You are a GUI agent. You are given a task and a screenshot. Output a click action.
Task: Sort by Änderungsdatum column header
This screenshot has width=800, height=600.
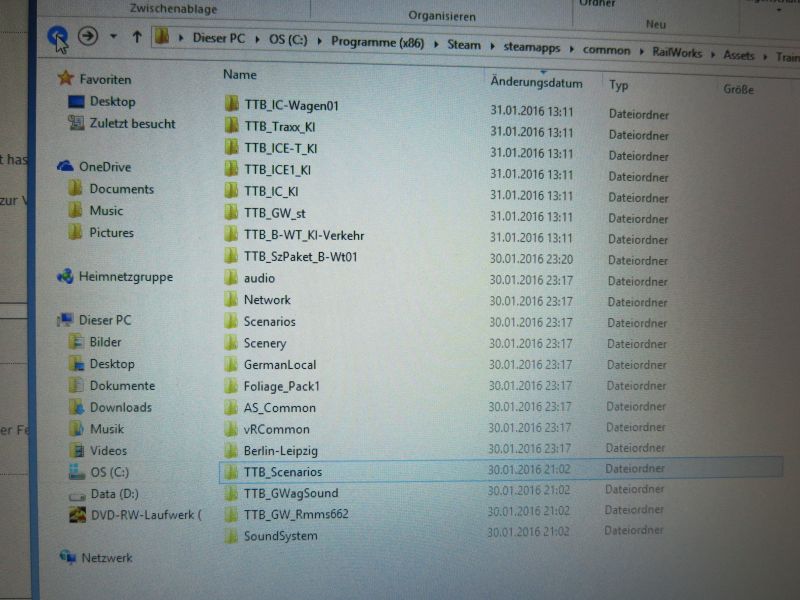click(x=536, y=83)
